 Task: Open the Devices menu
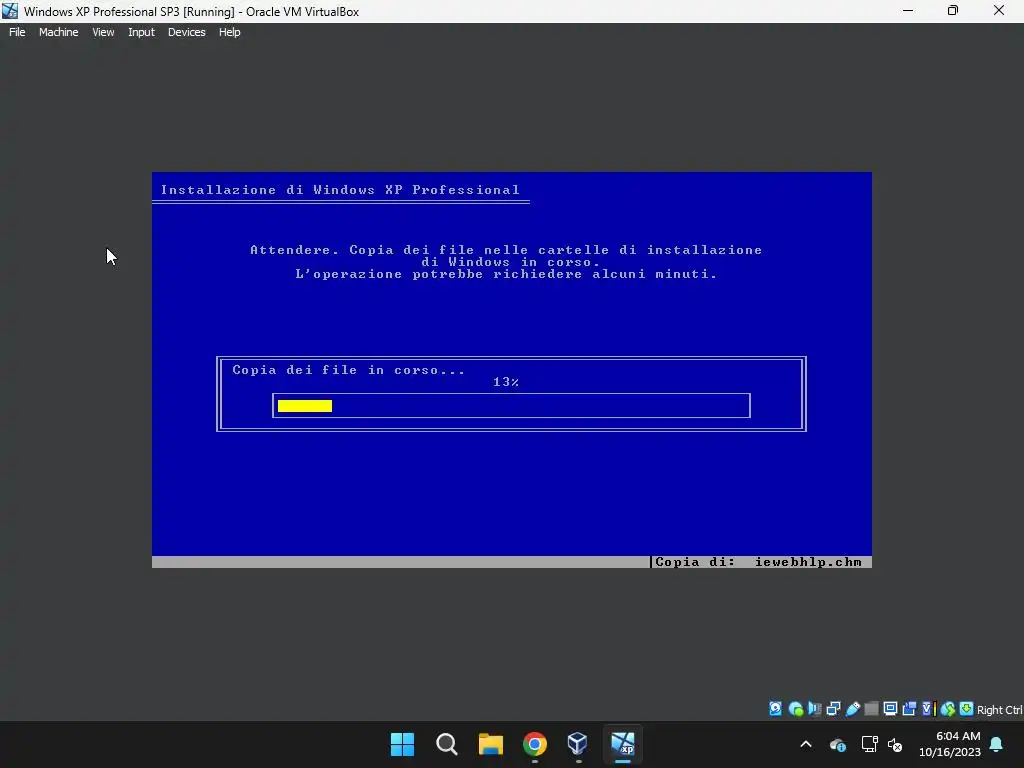(187, 32)
